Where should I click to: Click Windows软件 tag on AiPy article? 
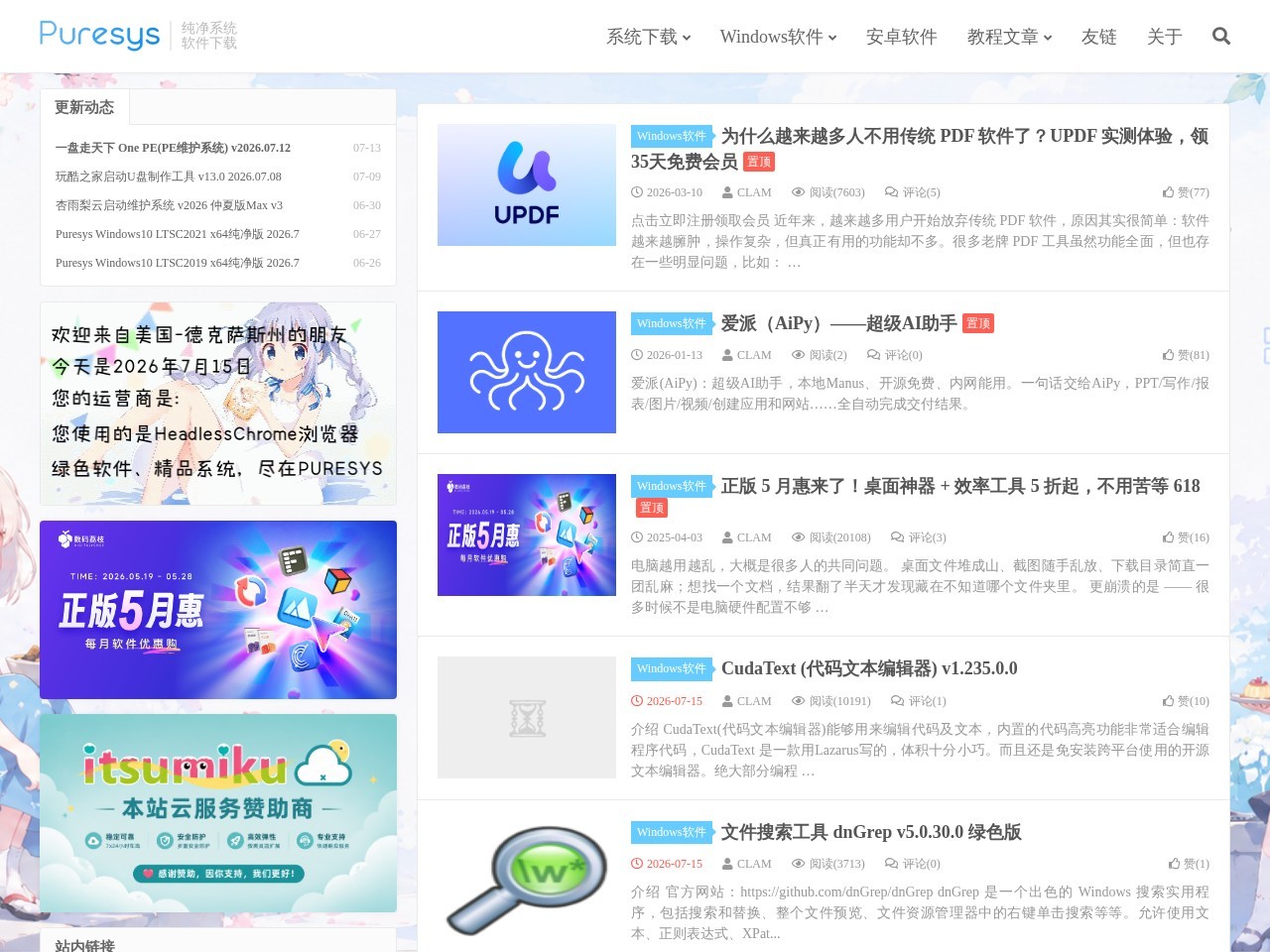pyautogui.click(x=672, y=323)
